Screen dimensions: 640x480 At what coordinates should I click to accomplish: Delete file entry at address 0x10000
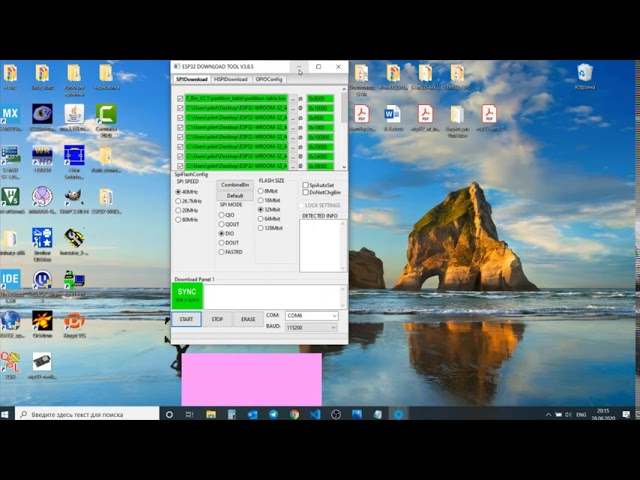coord(300,108)
